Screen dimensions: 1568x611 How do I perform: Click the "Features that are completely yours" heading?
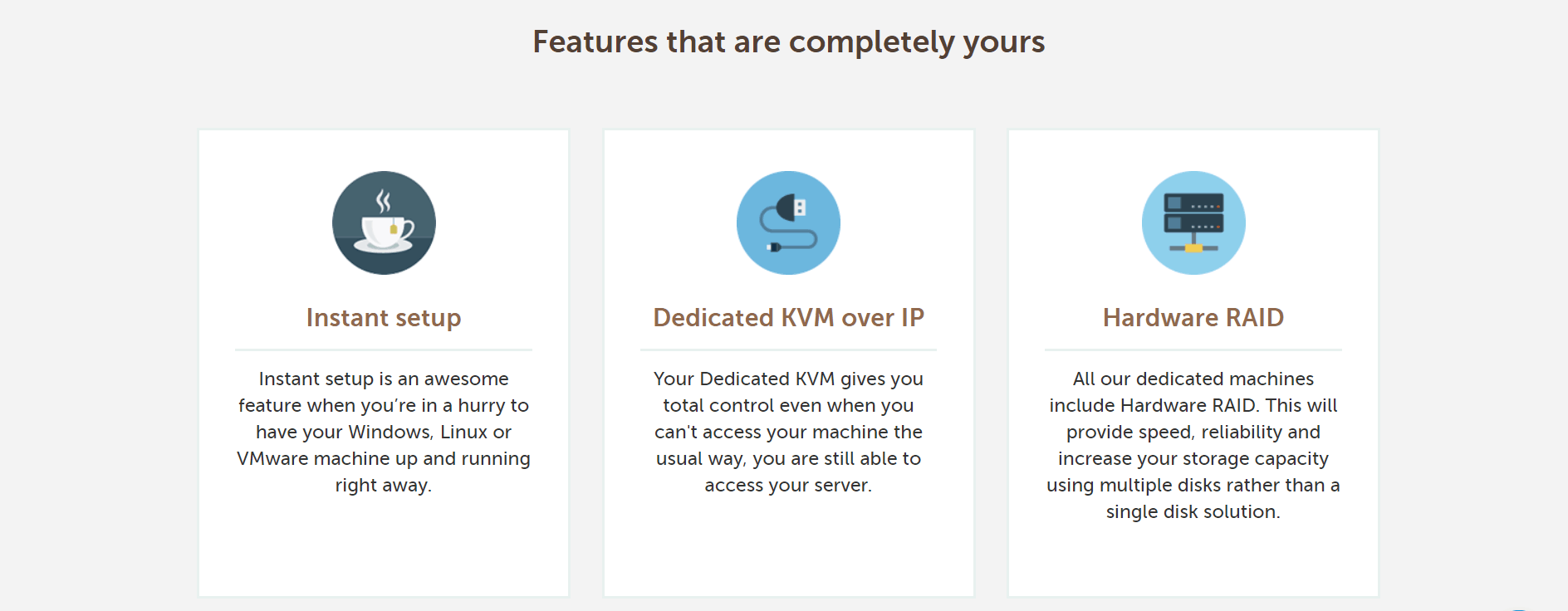click(x=788, y=42)
